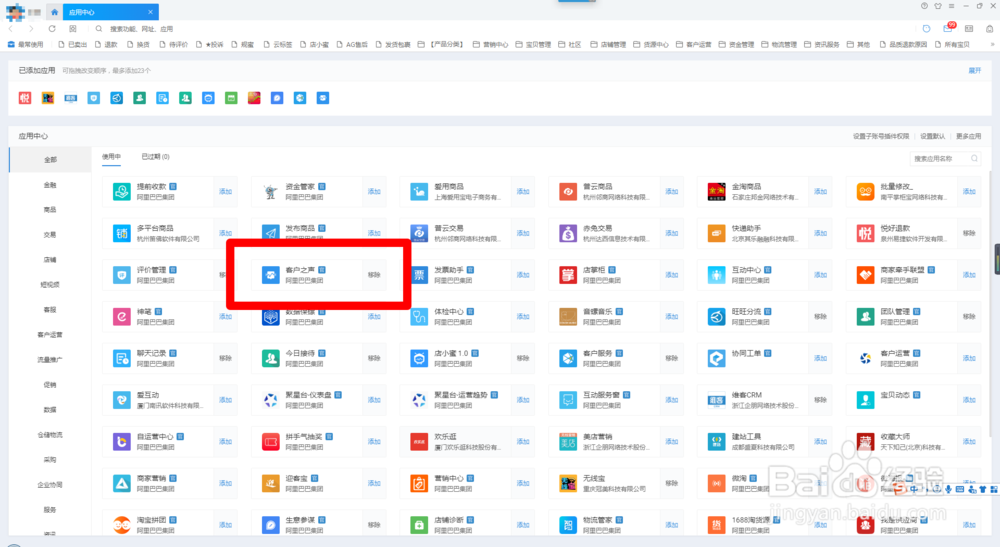Expand the 店铺管理 bookmark folder
The width and height of the screenshot is (1000, 547).
tap(608, 45)
